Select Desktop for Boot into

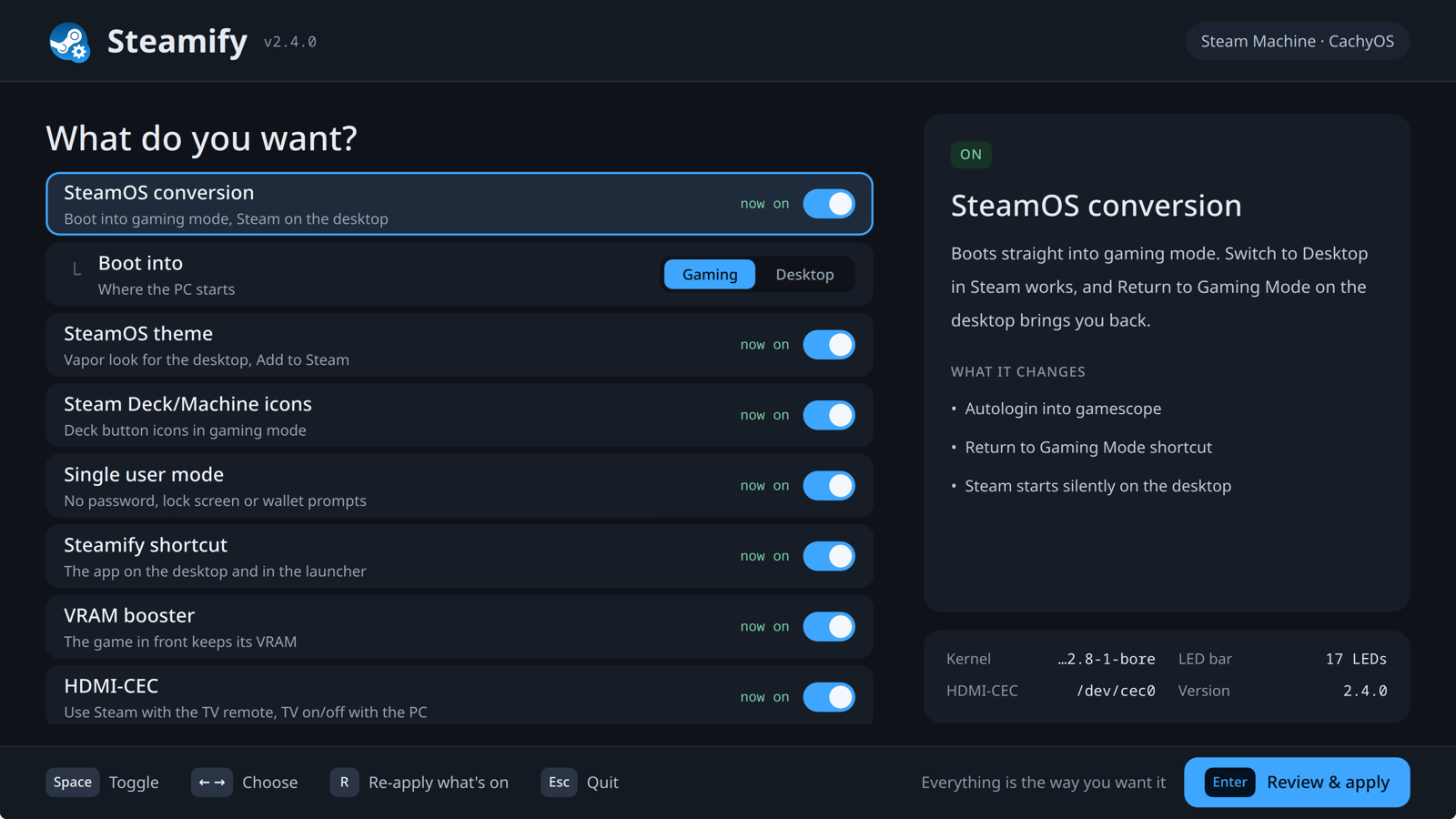click(804, 274)
